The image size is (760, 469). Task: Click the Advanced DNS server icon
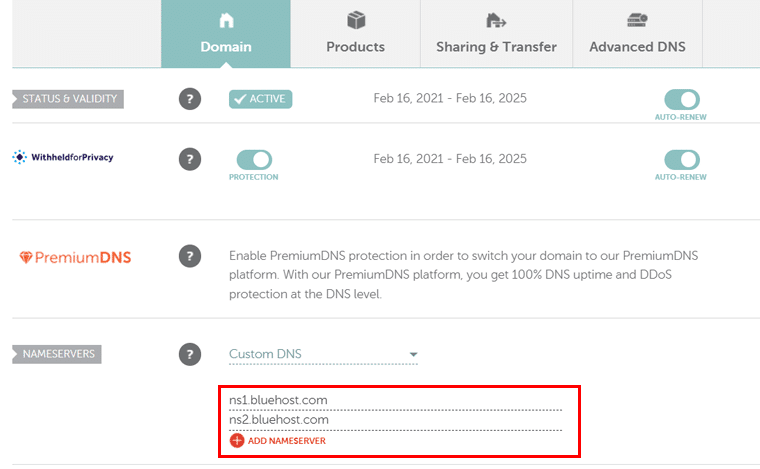637,20
